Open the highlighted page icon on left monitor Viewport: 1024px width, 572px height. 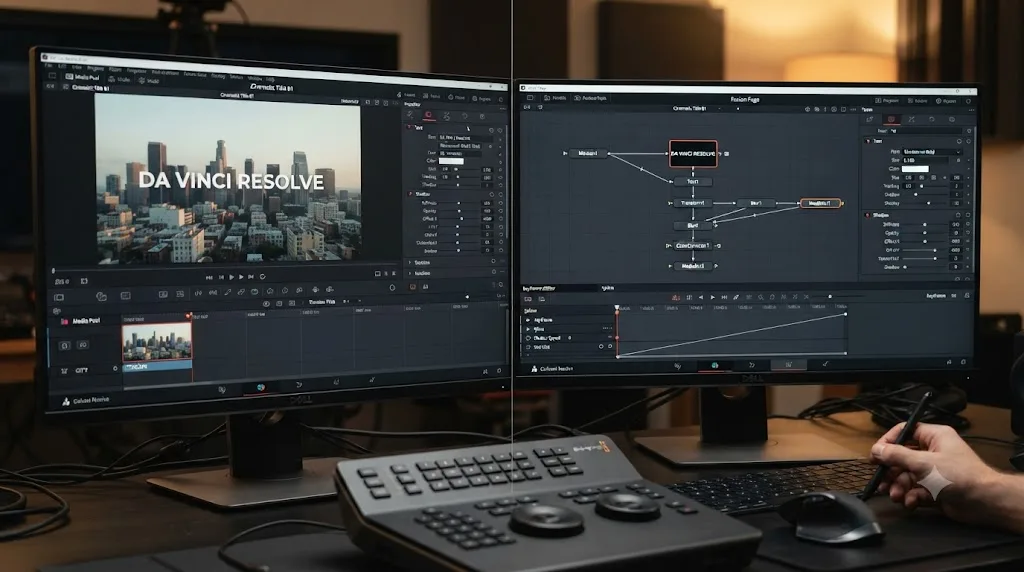point(261,388)
